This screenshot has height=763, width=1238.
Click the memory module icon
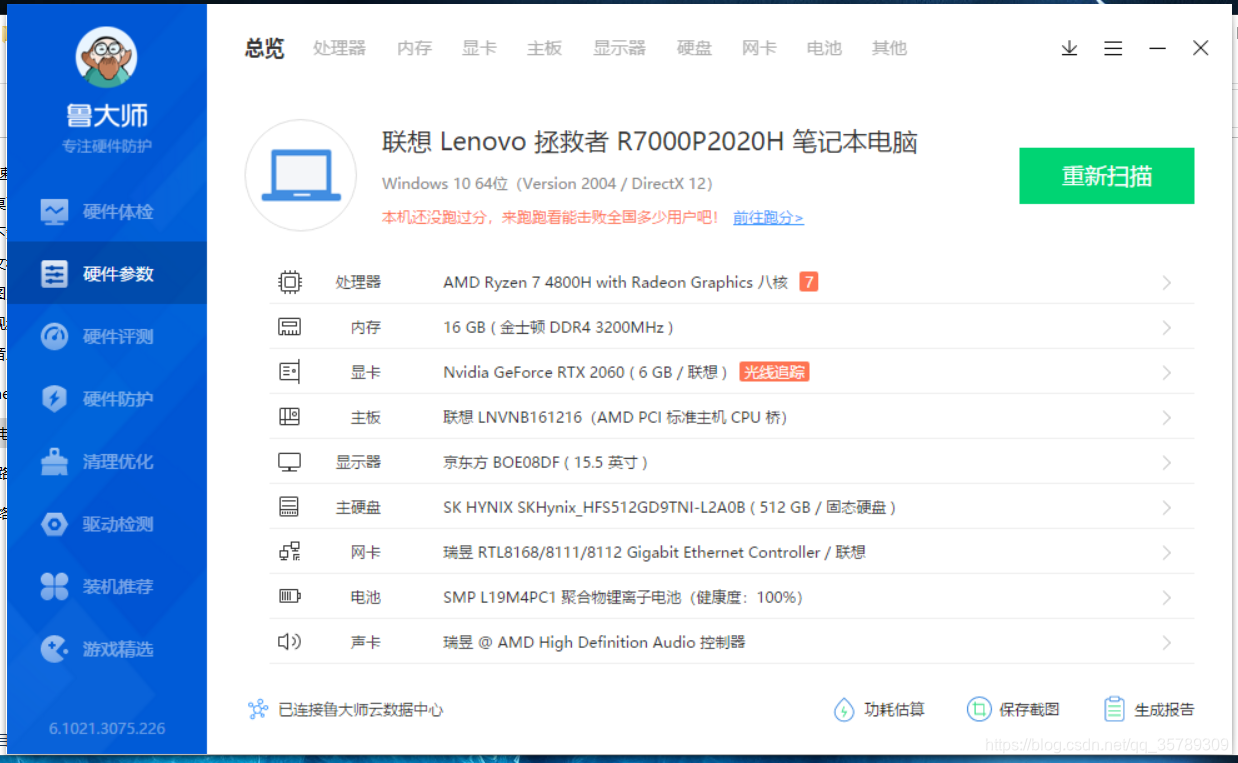[x=289, y=327]
